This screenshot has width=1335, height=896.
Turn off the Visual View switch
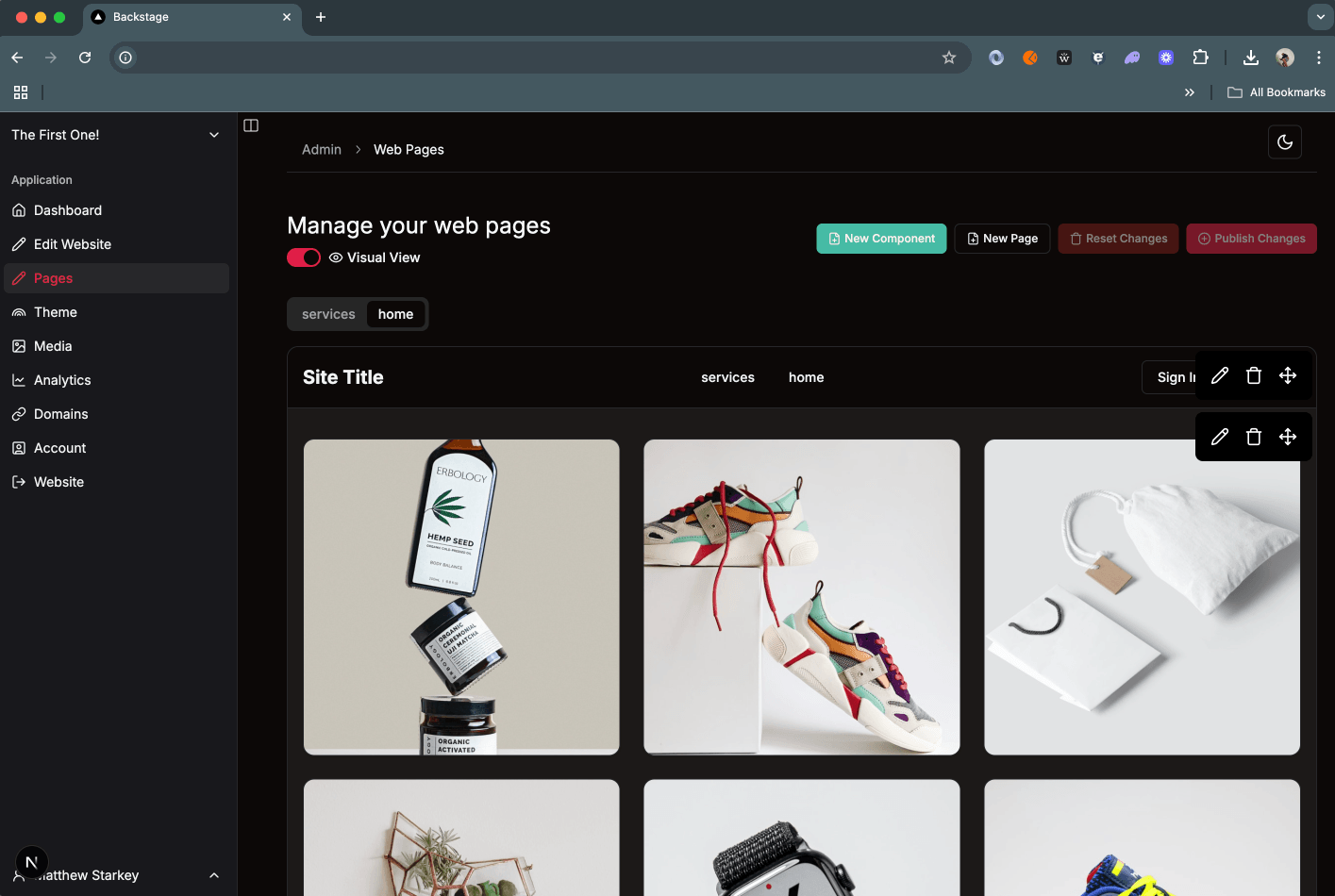click(304, 257)
